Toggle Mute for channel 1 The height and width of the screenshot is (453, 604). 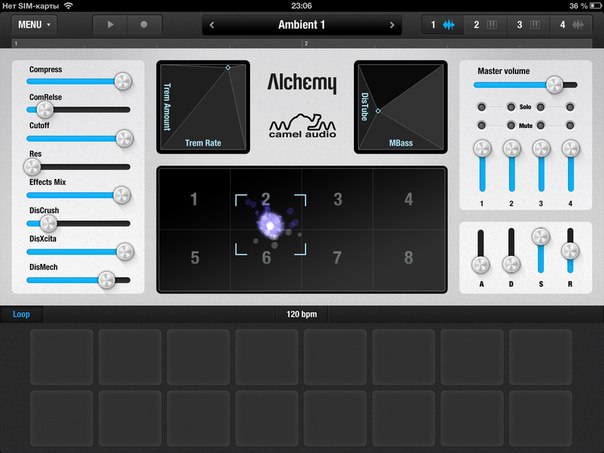(482, 125)
